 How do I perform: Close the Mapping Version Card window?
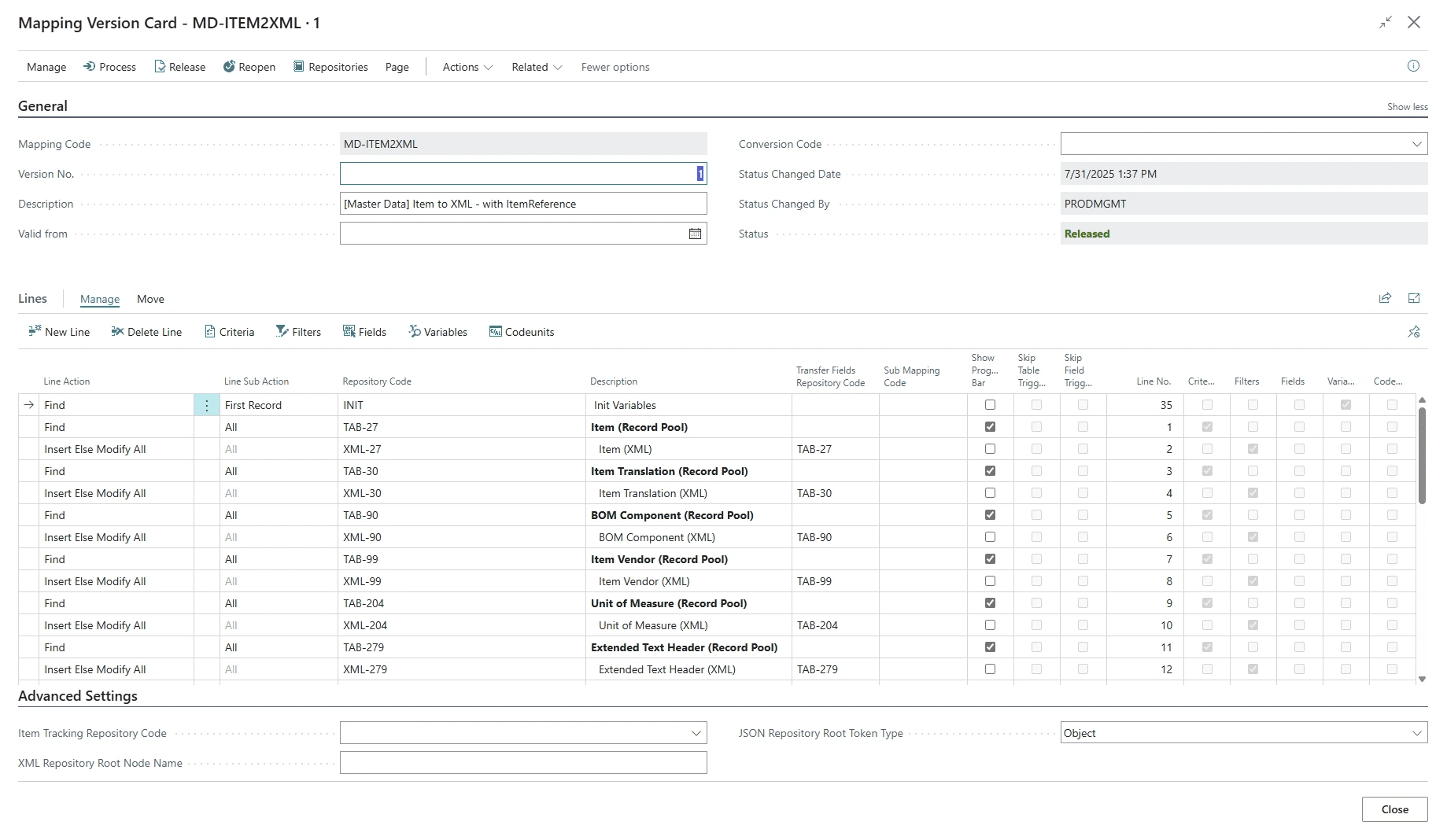[x=1414, y=22]
